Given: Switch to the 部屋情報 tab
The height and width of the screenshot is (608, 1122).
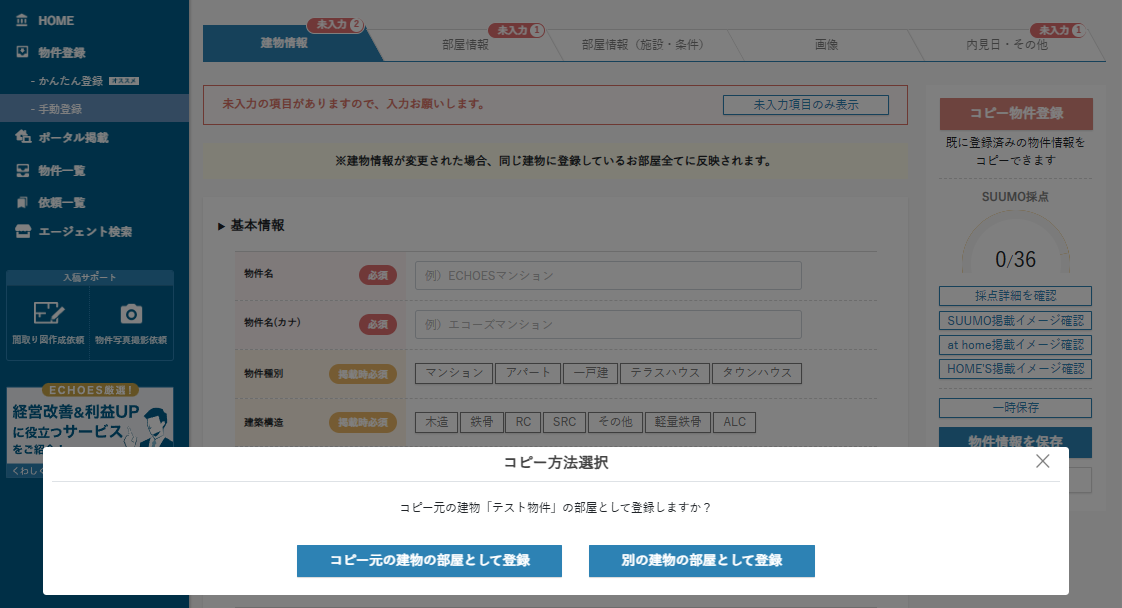Looking at the screenshot, I should coord(465,45).
